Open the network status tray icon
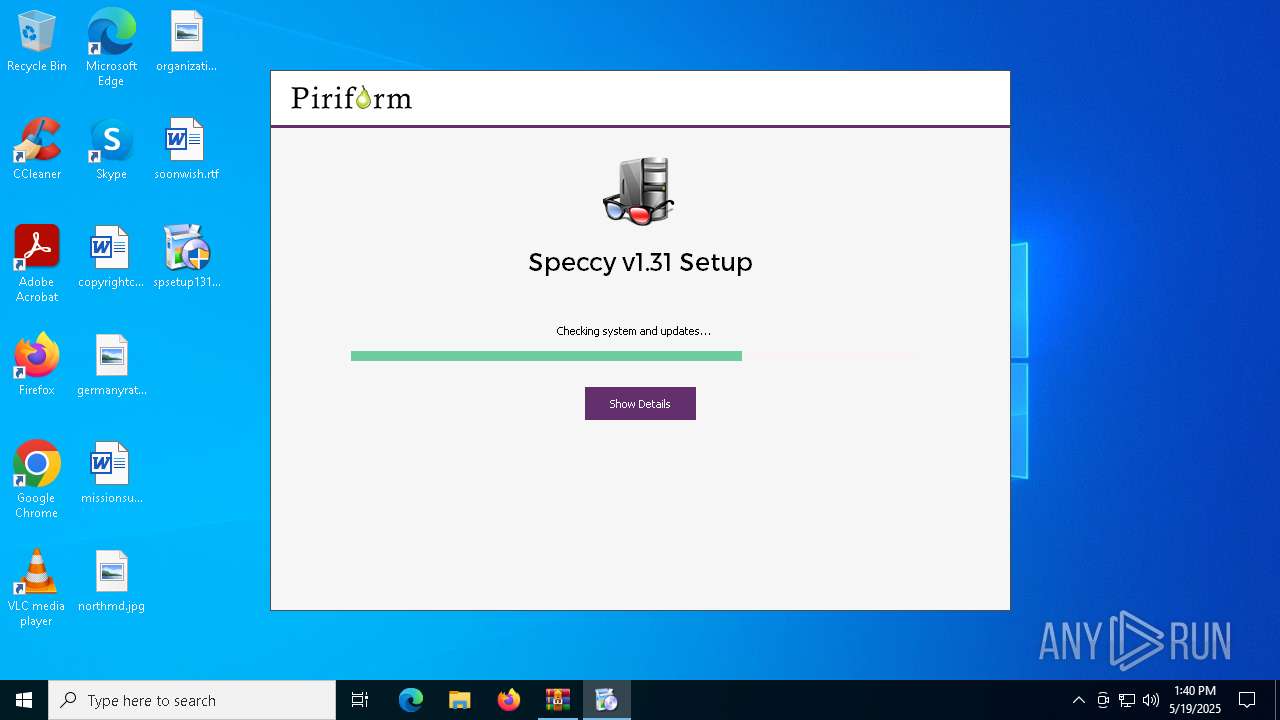 (1127, 700)
